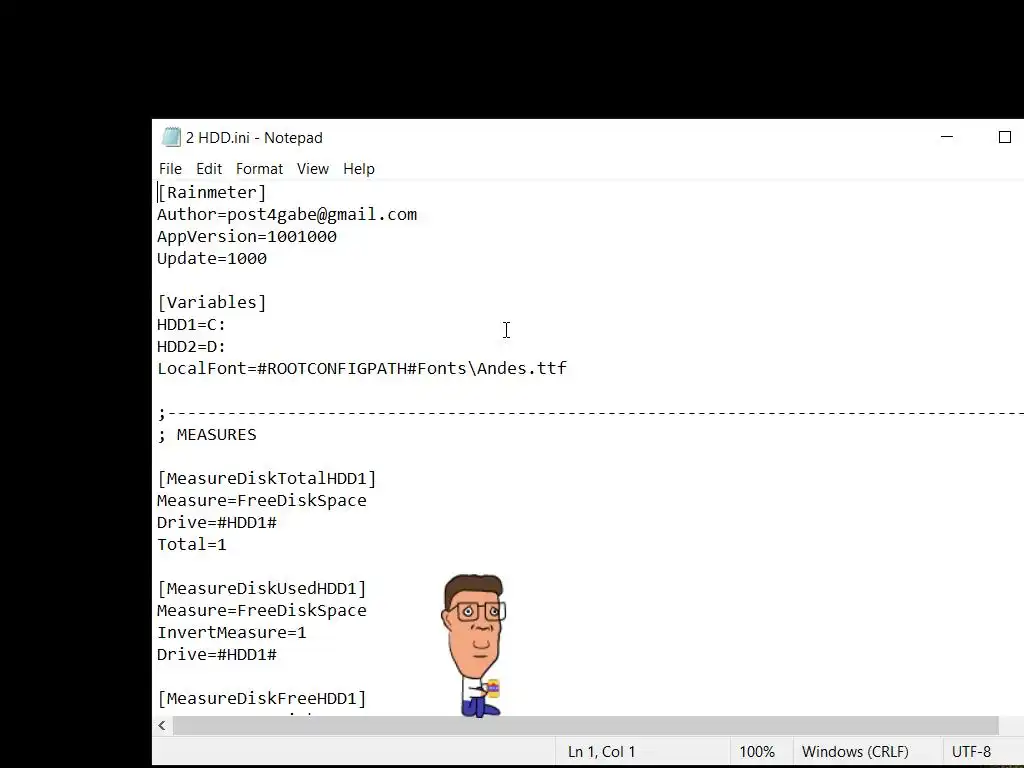Open the View menu

point(313,168)
